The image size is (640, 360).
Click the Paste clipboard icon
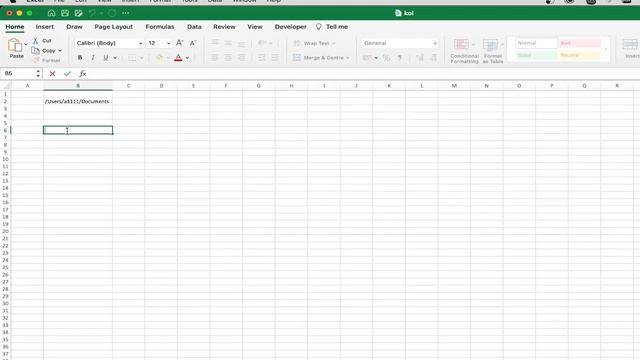16,45
